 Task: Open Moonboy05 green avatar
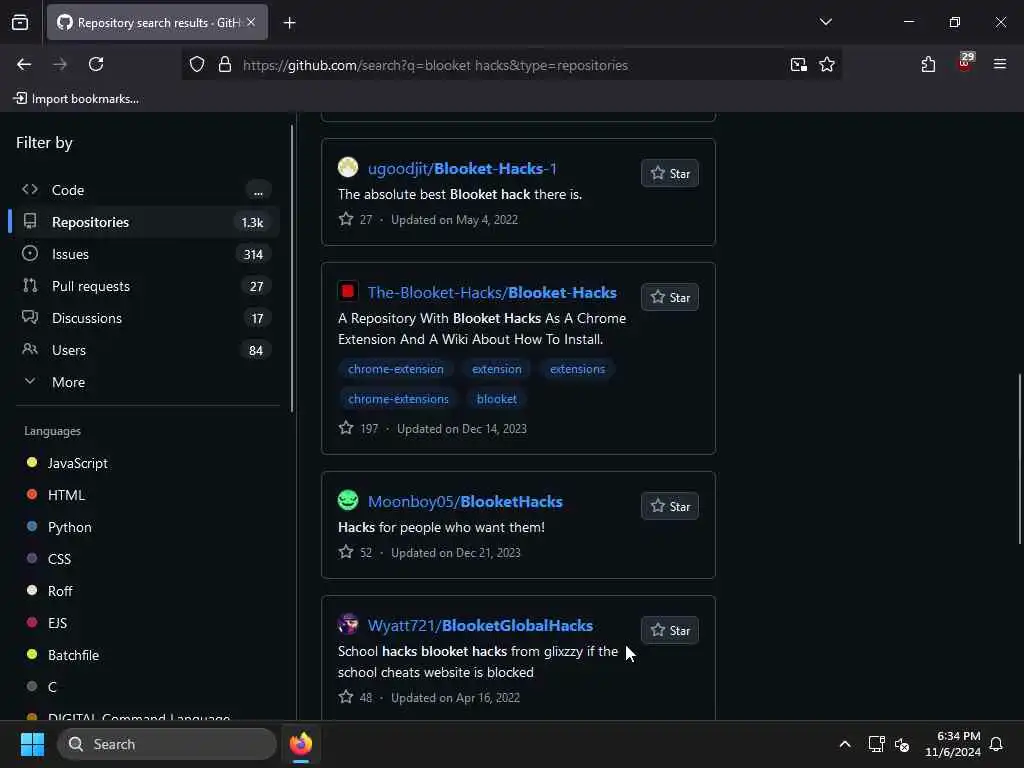tap(348, 500)
